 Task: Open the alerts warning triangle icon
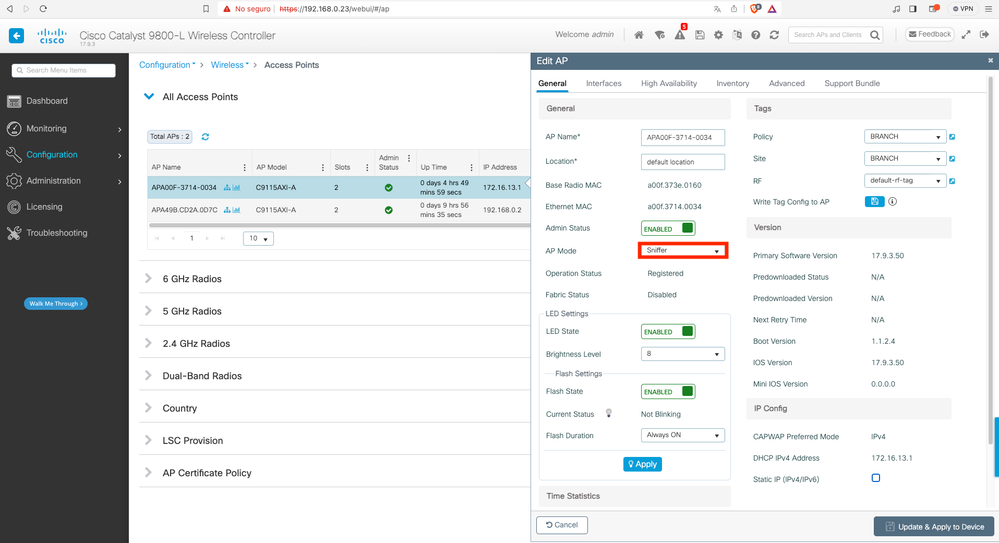point(680,35)
